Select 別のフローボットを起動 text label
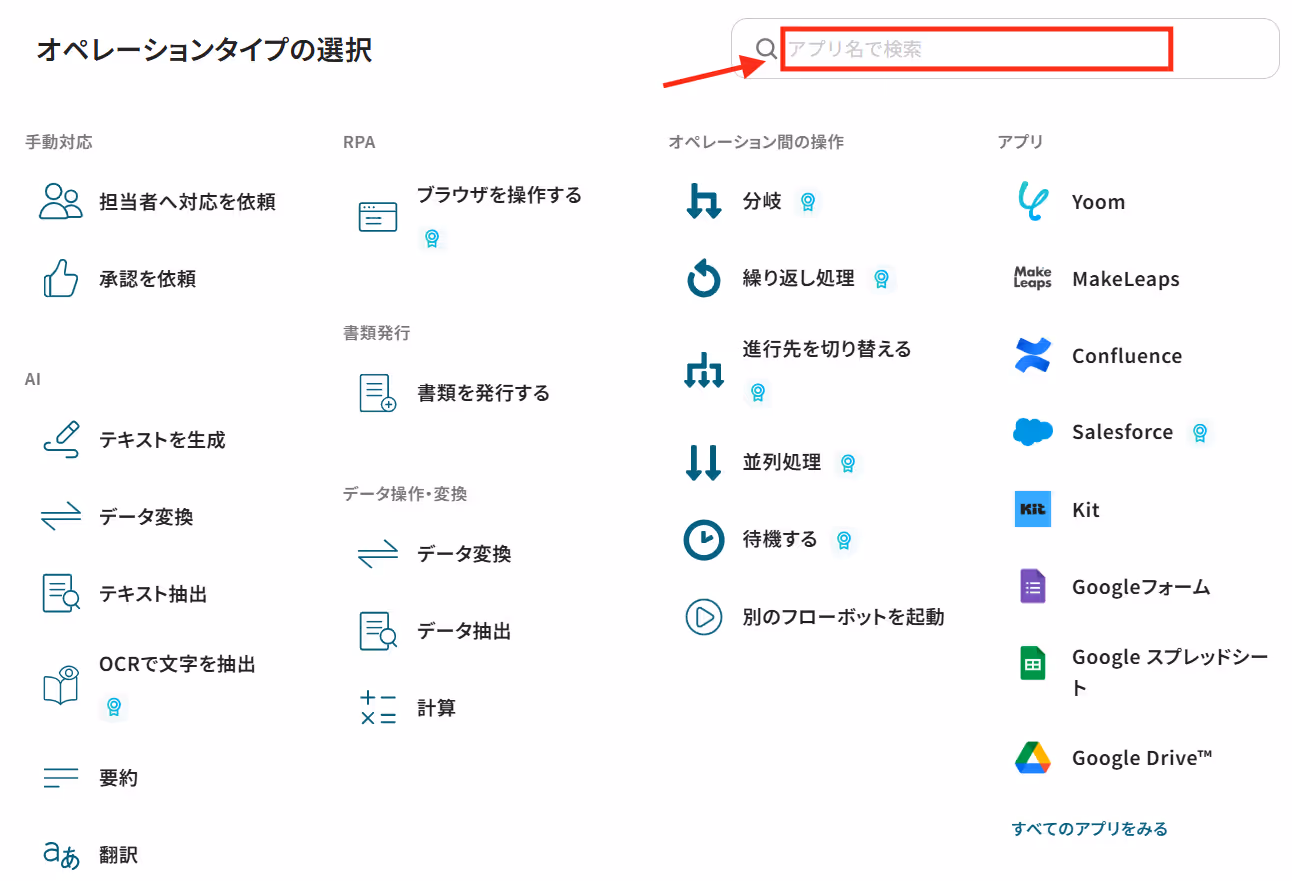Screen dimensions: 1292x881 coord(844,616)
